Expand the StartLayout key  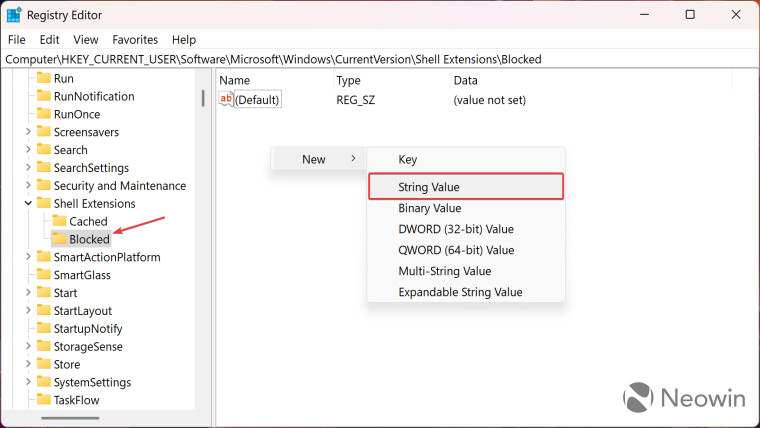(x=28, y=310)
